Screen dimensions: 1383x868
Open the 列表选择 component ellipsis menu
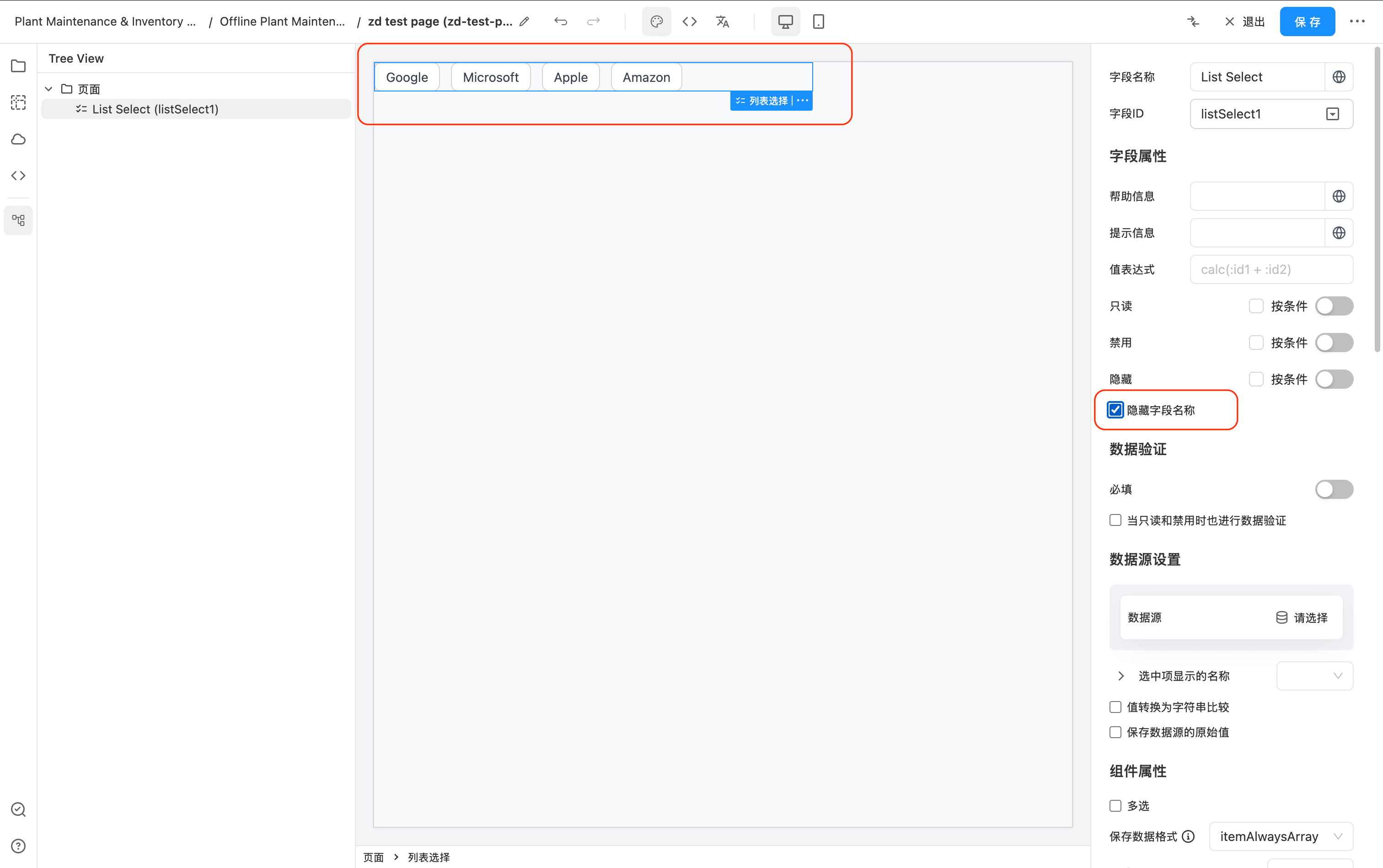pos(803,101)
